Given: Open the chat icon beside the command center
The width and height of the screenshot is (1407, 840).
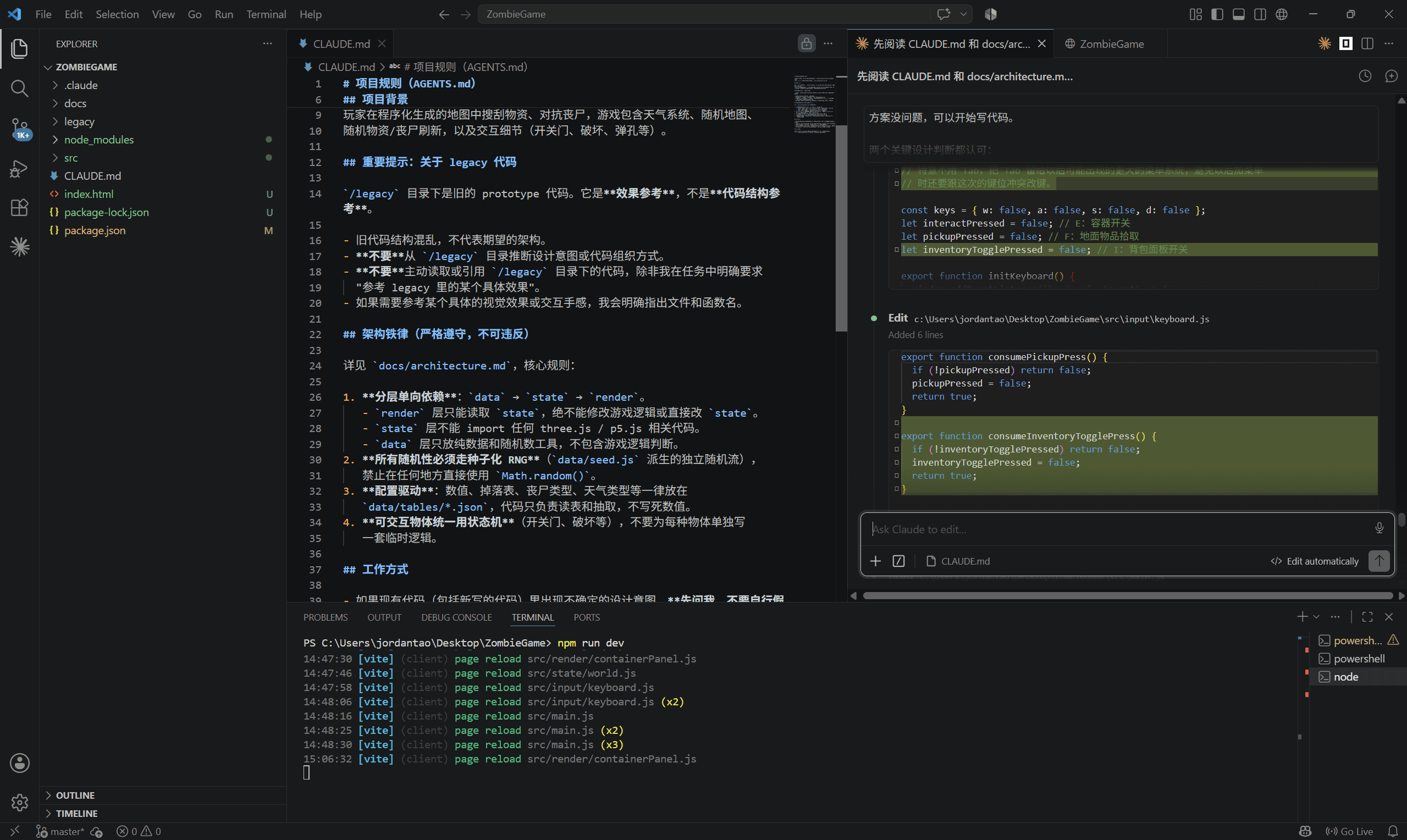Looking at the screenshot, I should tap(943, 14).
